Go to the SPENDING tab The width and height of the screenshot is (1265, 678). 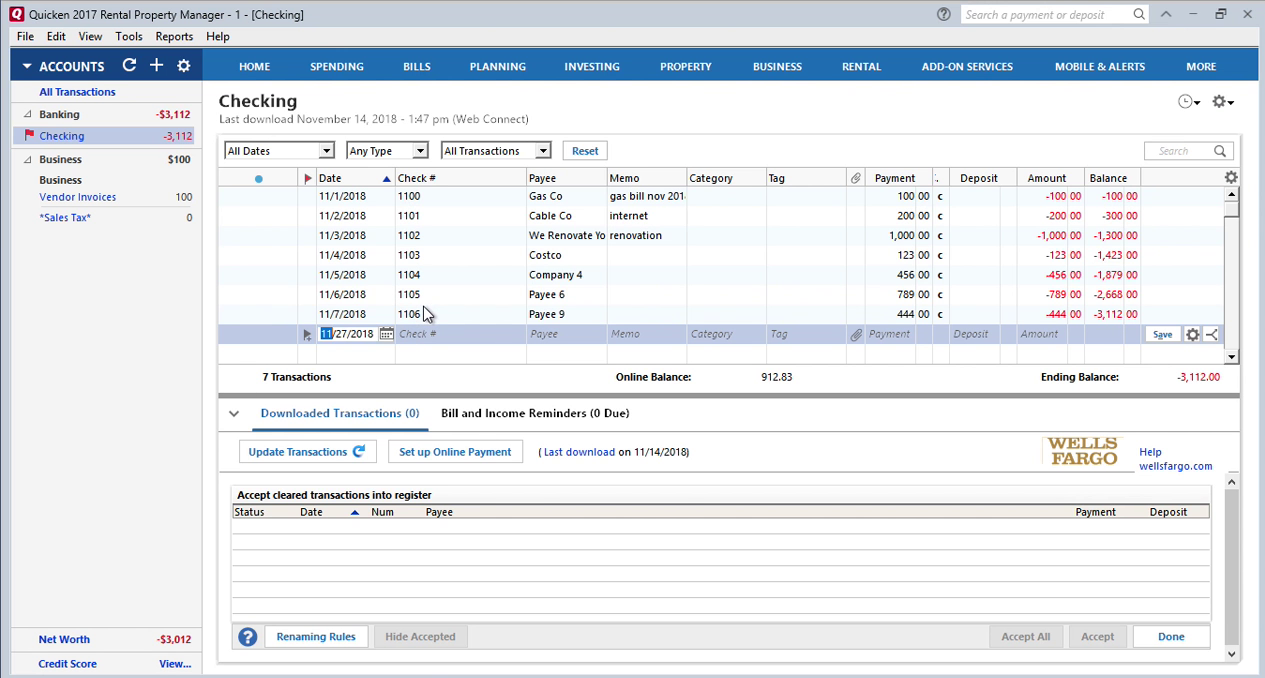click(337, 66)
